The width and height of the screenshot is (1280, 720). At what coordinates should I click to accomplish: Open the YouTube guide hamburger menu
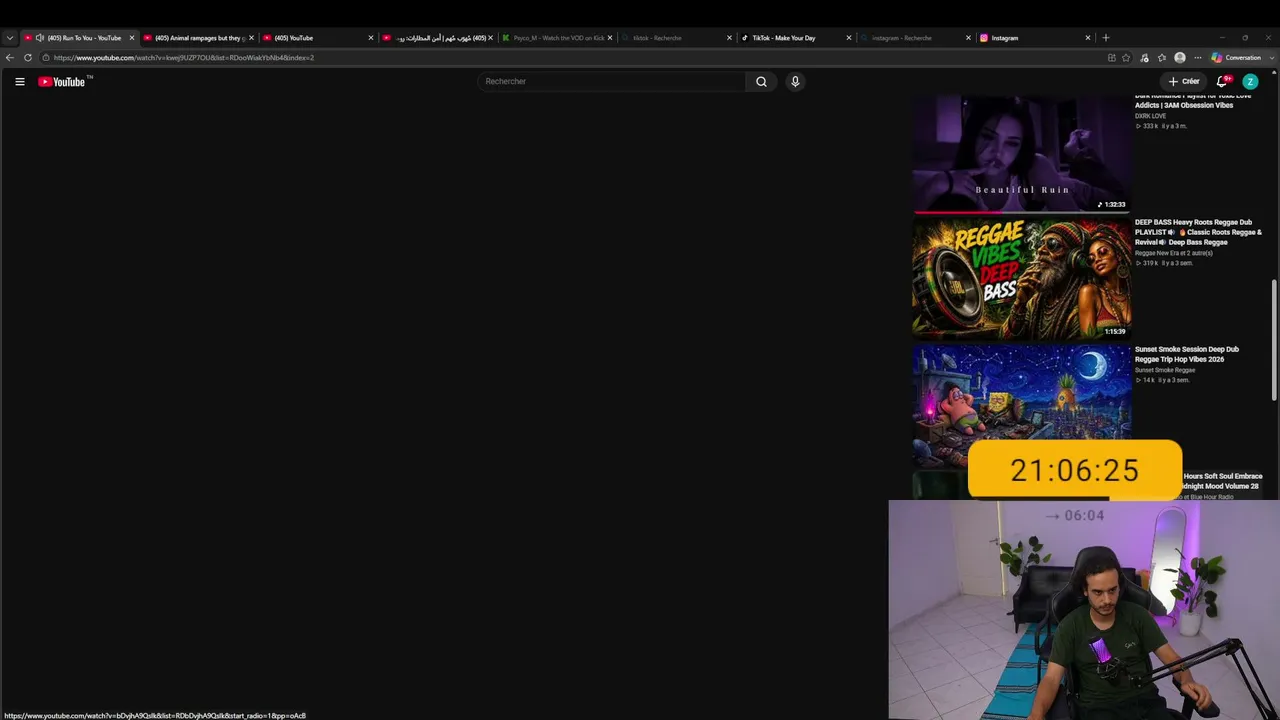tap(20, 81)
